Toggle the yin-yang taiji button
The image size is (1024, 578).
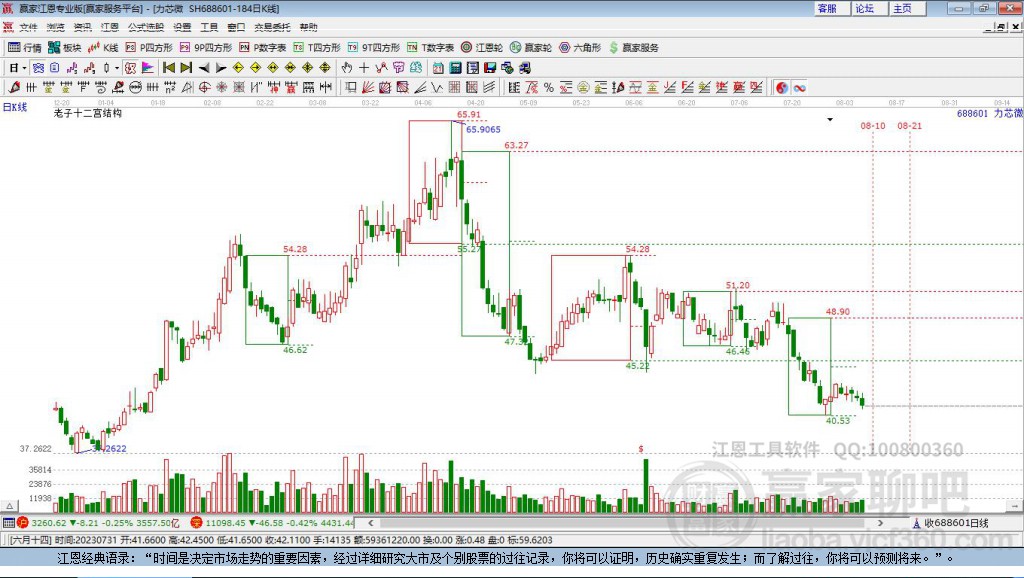pos(782,88)
